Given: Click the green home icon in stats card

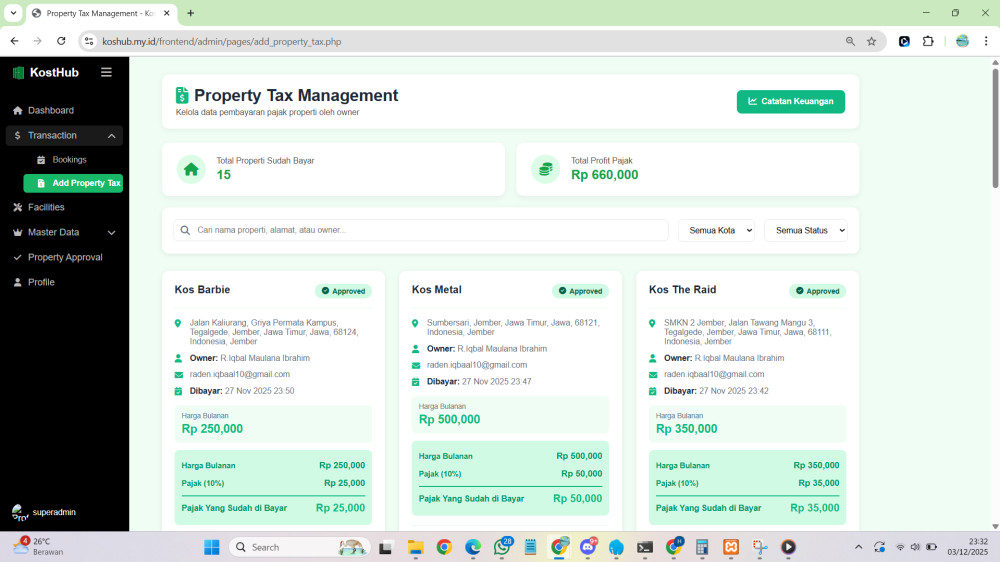Looking at the screenshot, I should tap(191, 169).
